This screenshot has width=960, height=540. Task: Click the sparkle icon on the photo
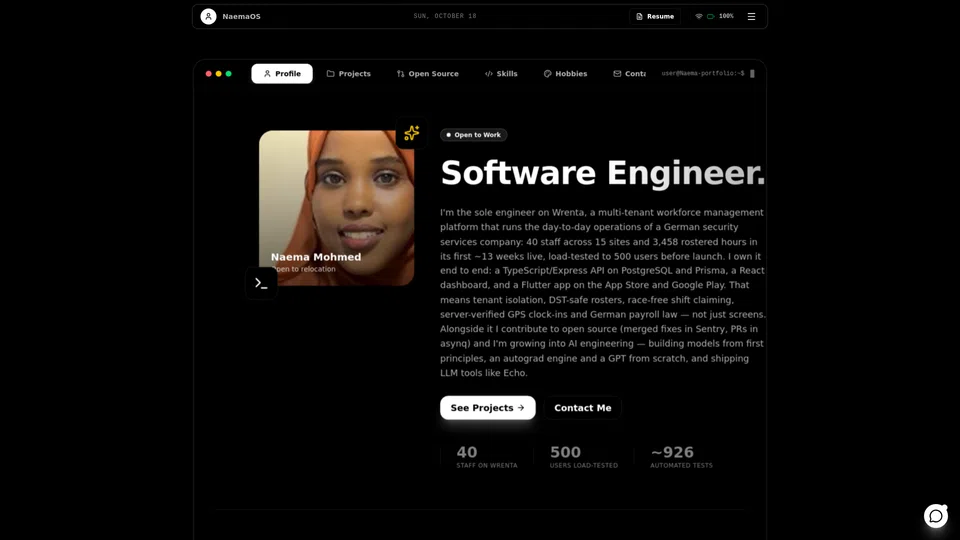pyautogui.click(x=411, y=133)
